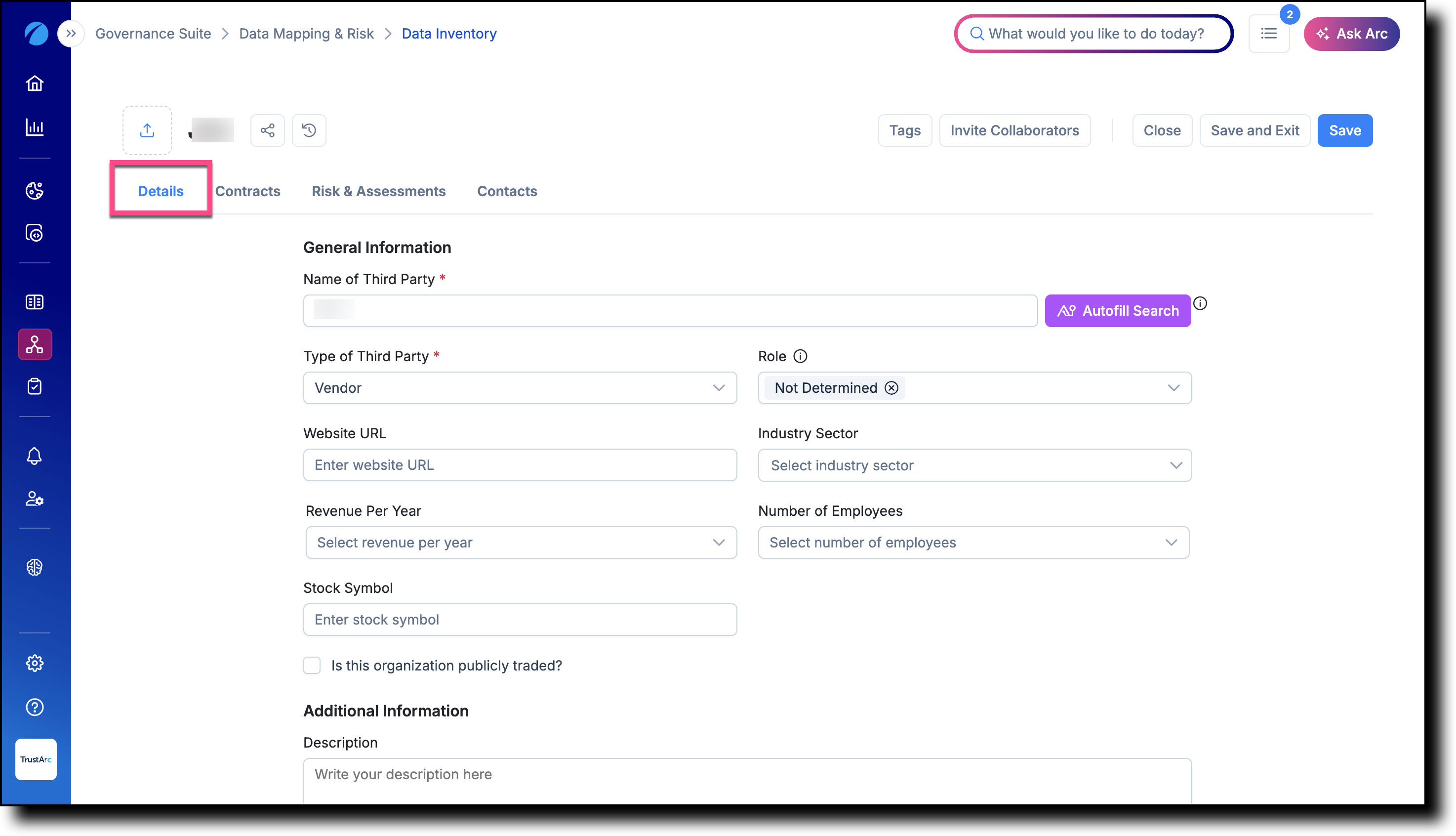Click the Description text area
This screenshot has height=836, width=1456.
[747, 781]
